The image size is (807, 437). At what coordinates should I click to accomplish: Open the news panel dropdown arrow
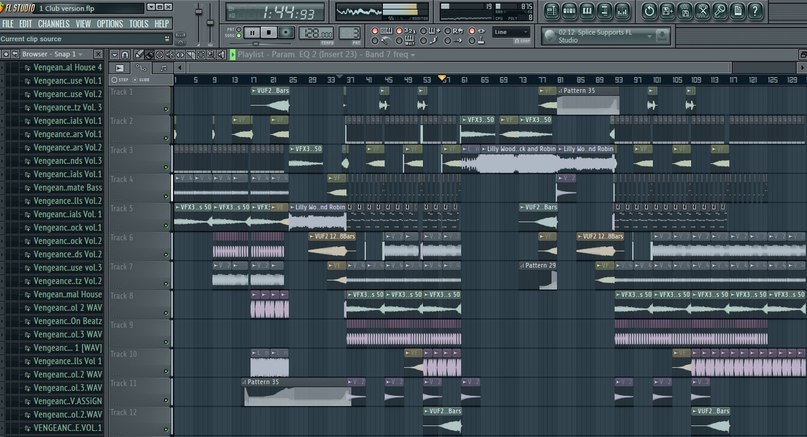(x=650, y=36)
